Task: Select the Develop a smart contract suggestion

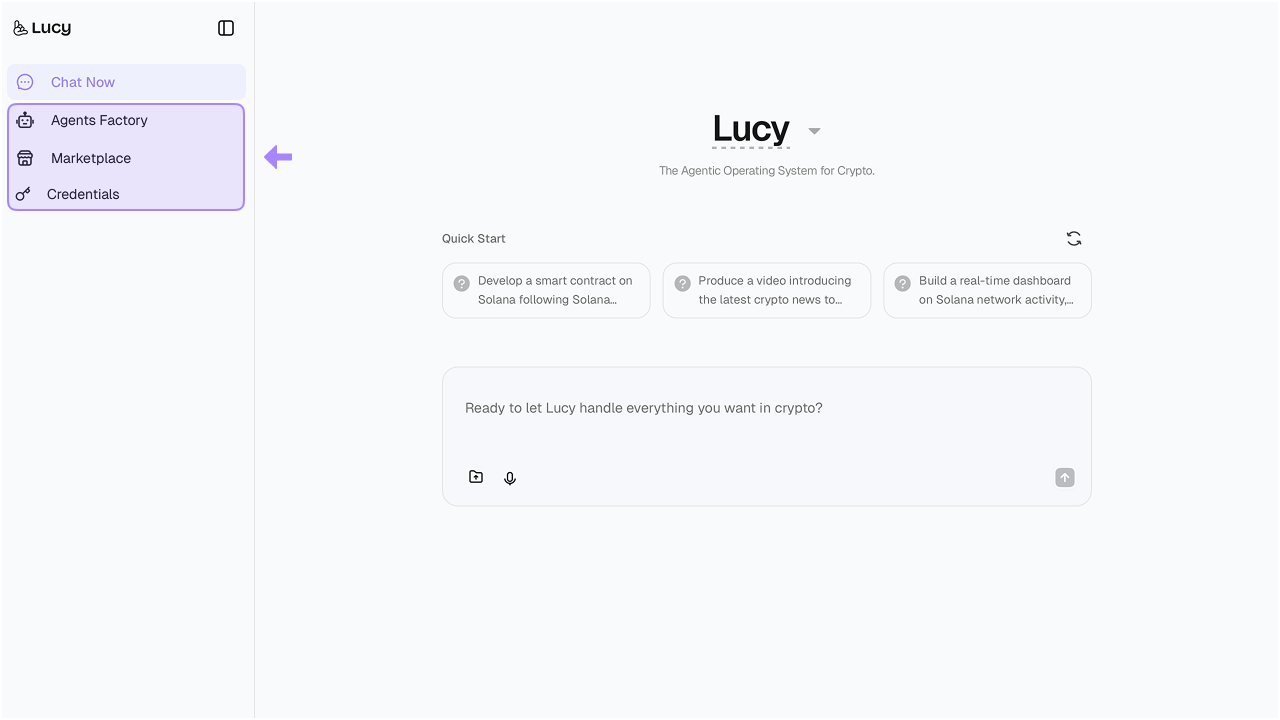Action: 546,290
